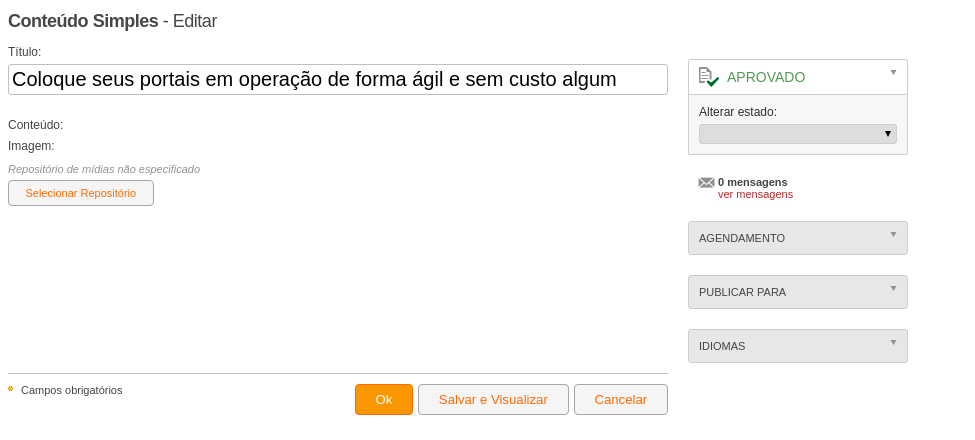Open the Alterar estado dropdown
Viewport: 975px width, 440px height.
(x=798, y=134)
